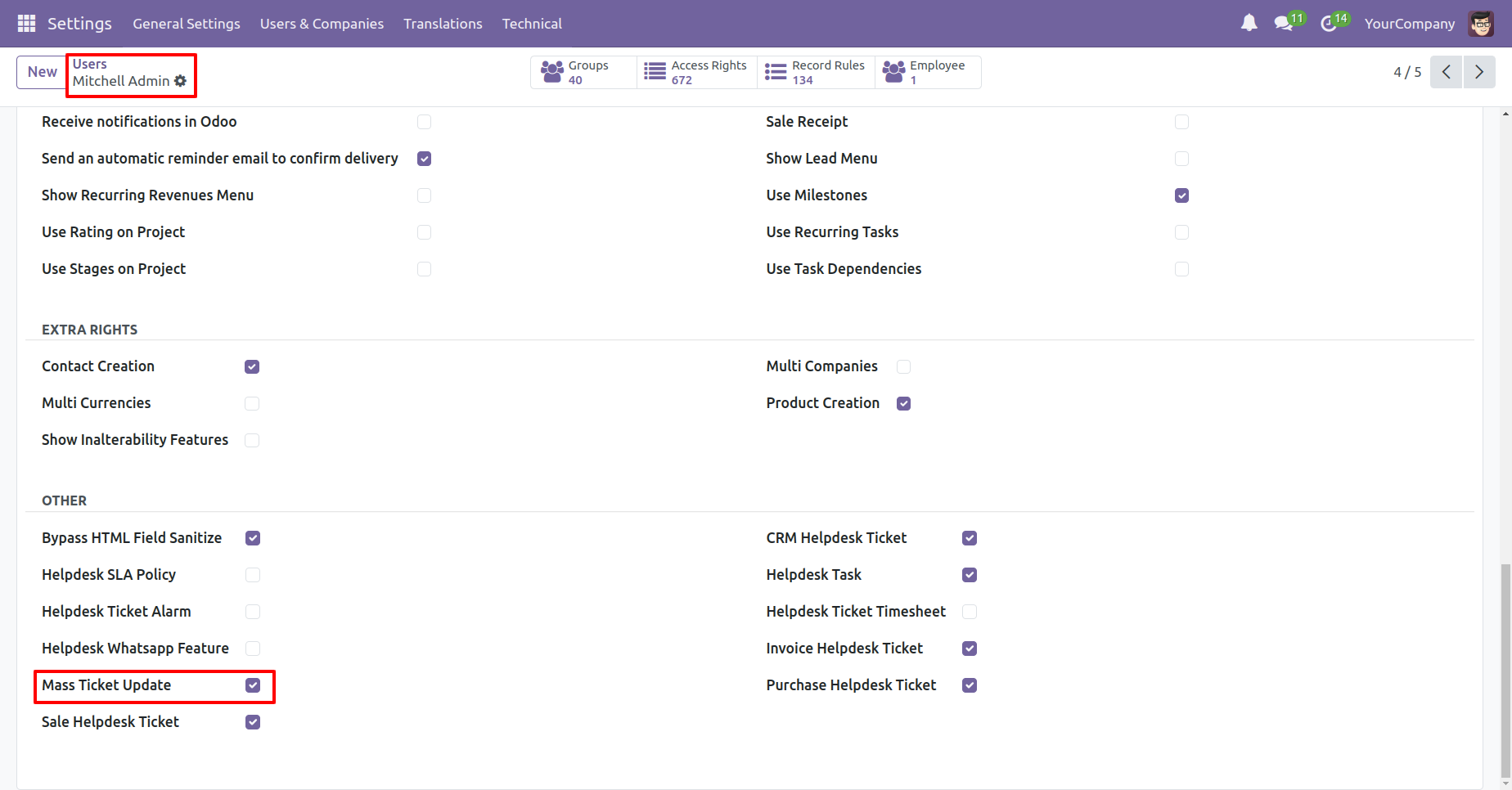Click the Settings app title

pos(79,24)
